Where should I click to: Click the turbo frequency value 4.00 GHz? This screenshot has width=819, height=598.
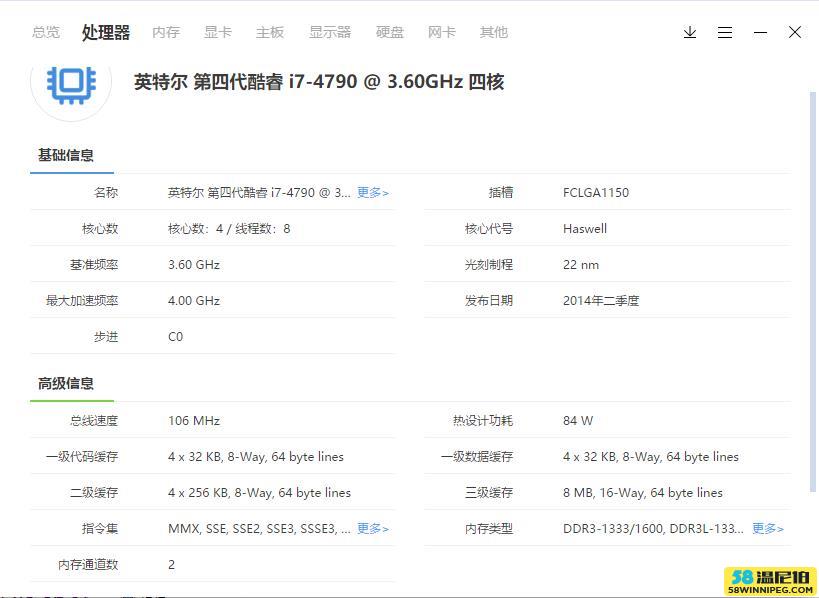pyautogui.click(x=194, y=301)
